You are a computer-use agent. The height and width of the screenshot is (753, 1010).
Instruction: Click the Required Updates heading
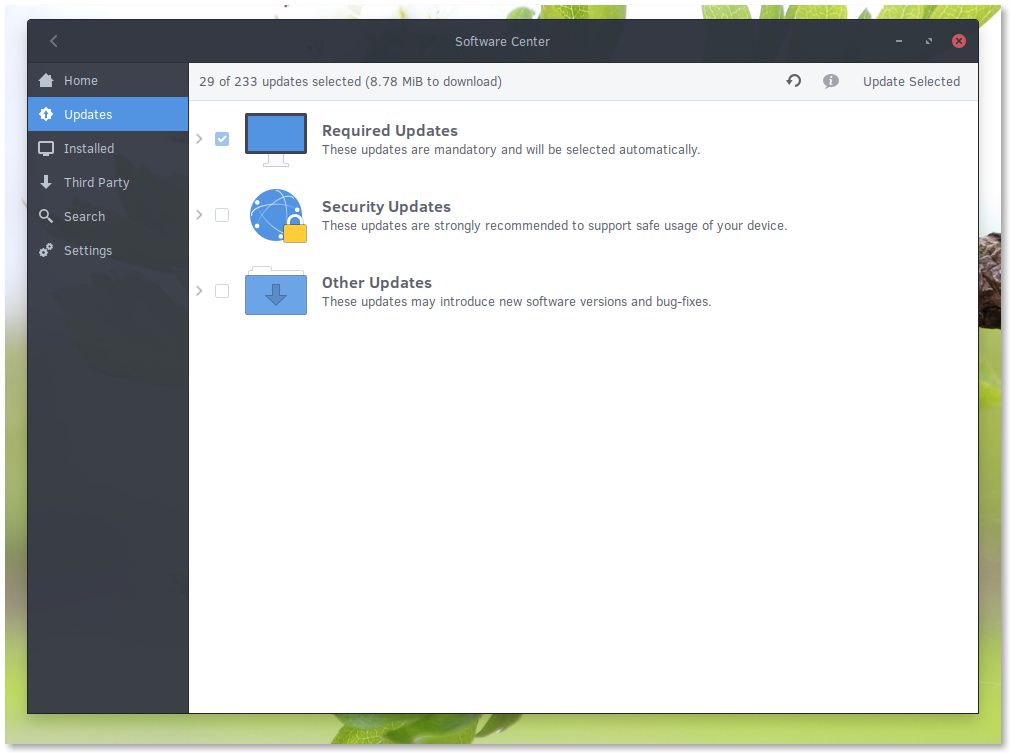coord(390,131)
